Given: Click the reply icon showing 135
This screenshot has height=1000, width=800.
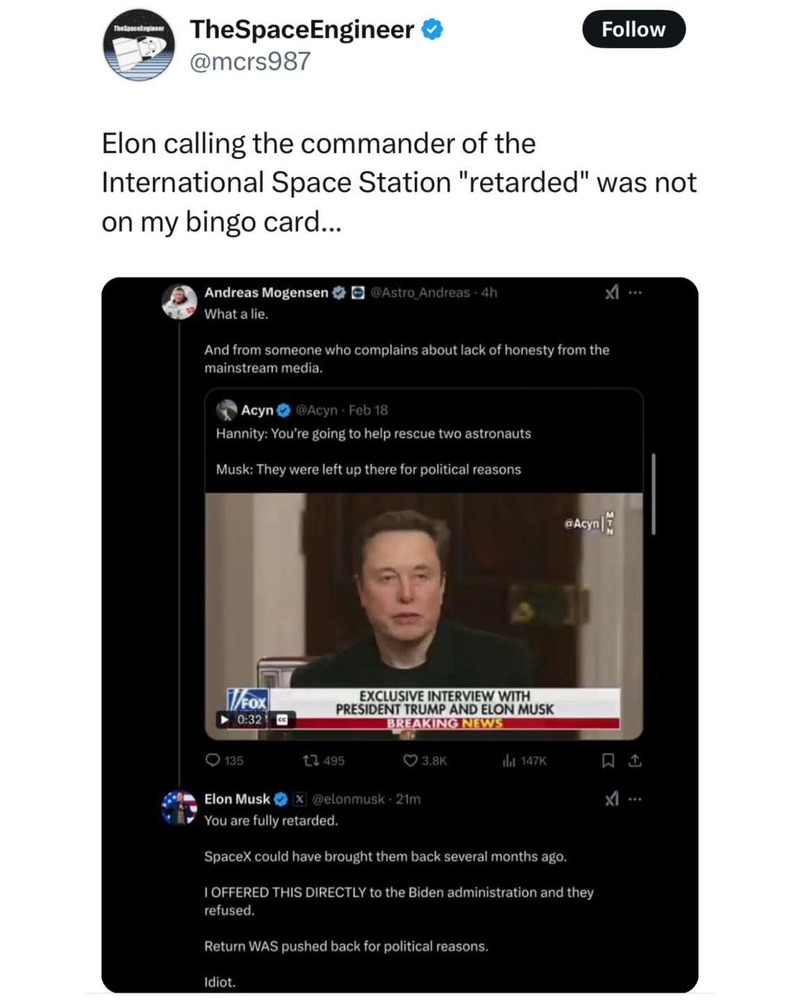Looking at the screenshot, I should pos(213,760).
